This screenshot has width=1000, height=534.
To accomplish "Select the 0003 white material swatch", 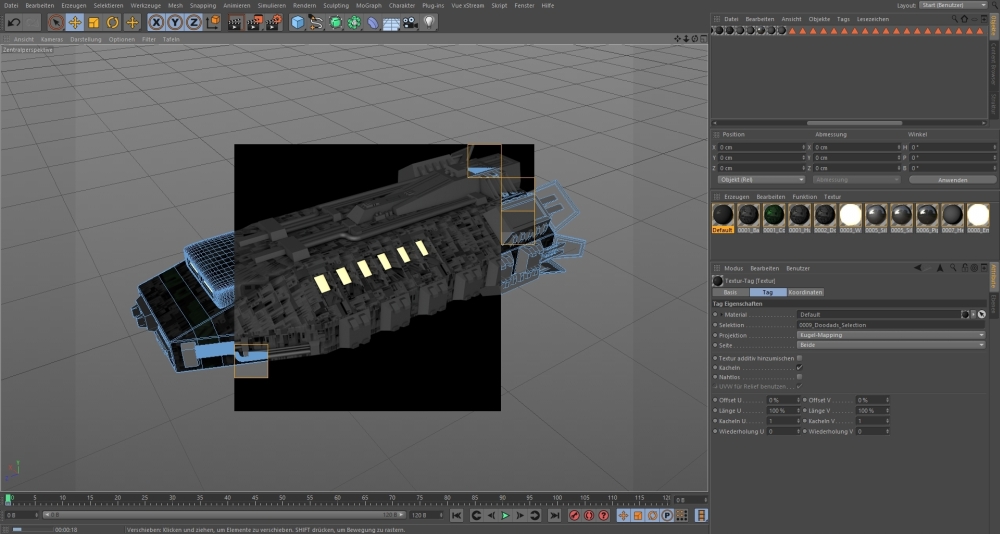I will (851, 214).
